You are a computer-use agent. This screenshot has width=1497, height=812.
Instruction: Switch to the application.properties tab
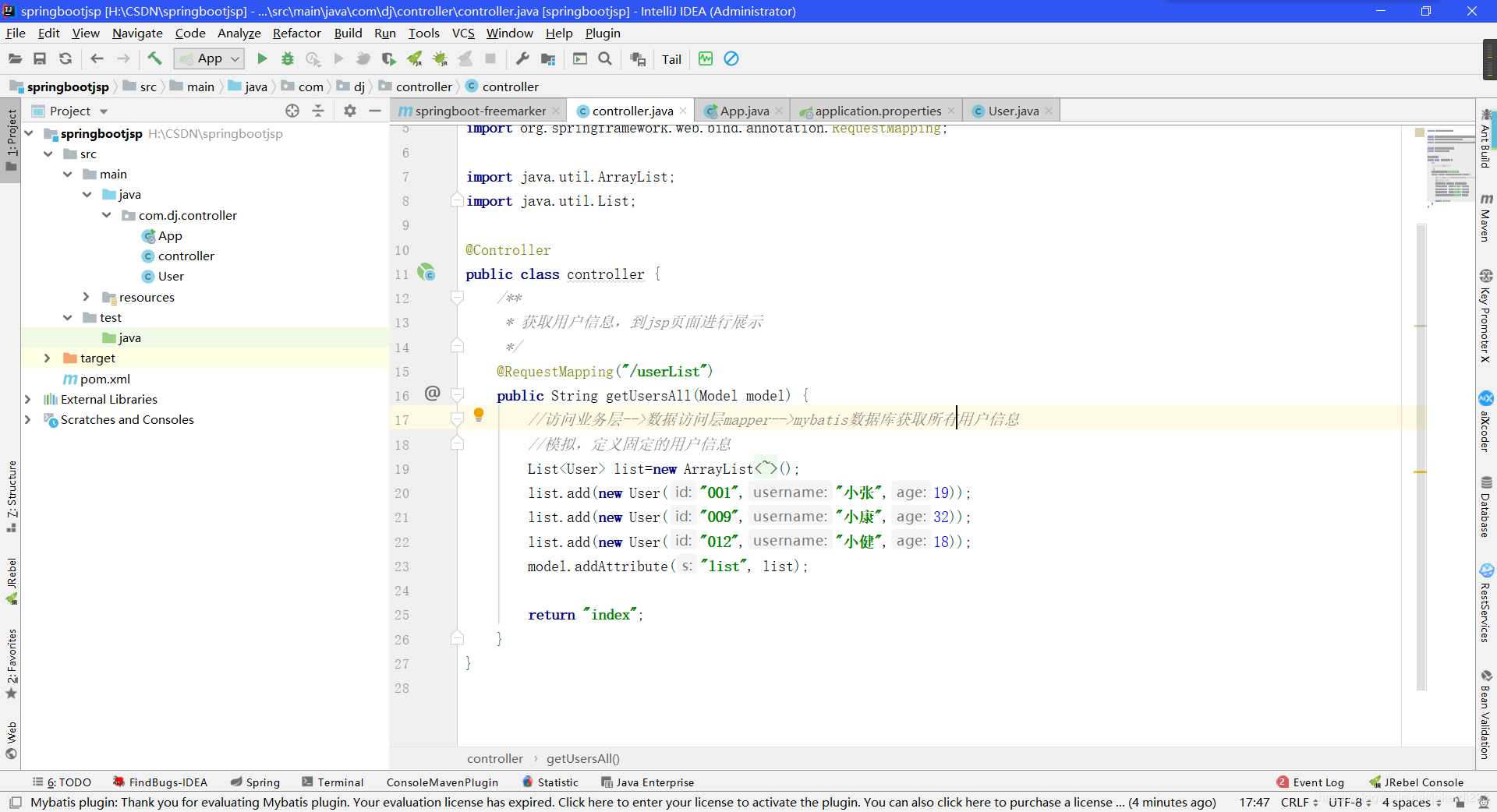[878, 111]
